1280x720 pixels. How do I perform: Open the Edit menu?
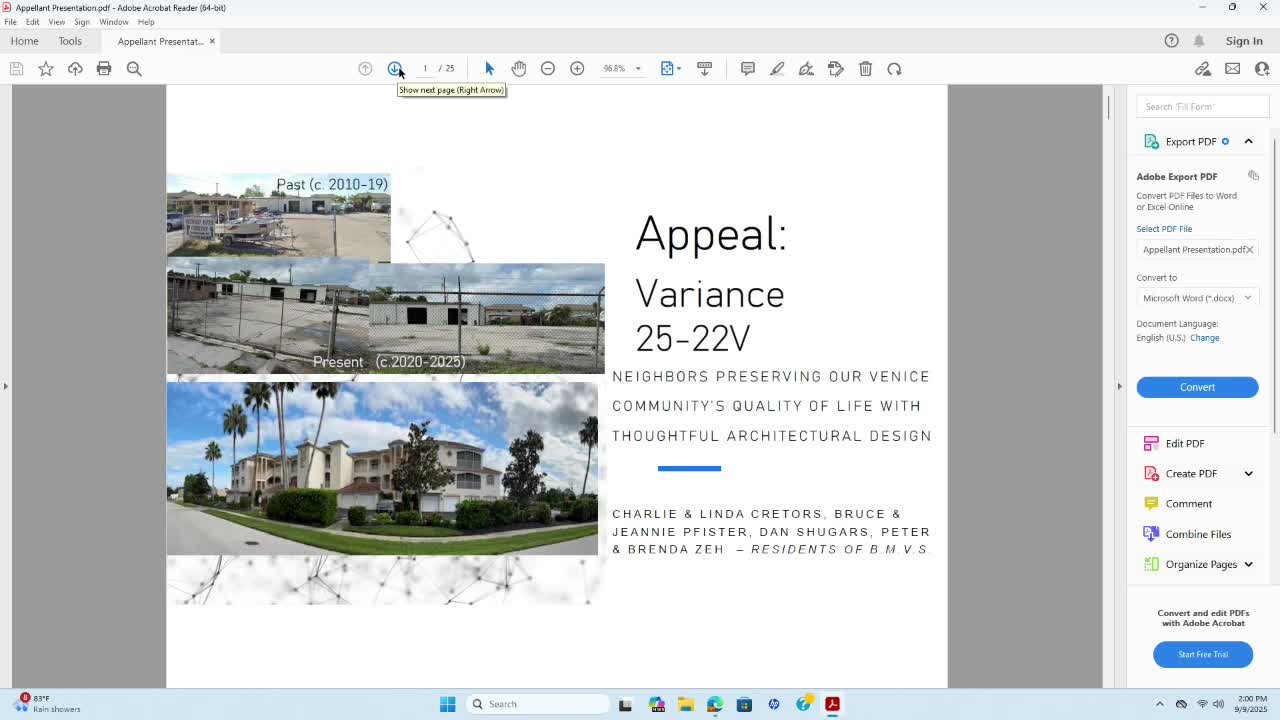33,22
